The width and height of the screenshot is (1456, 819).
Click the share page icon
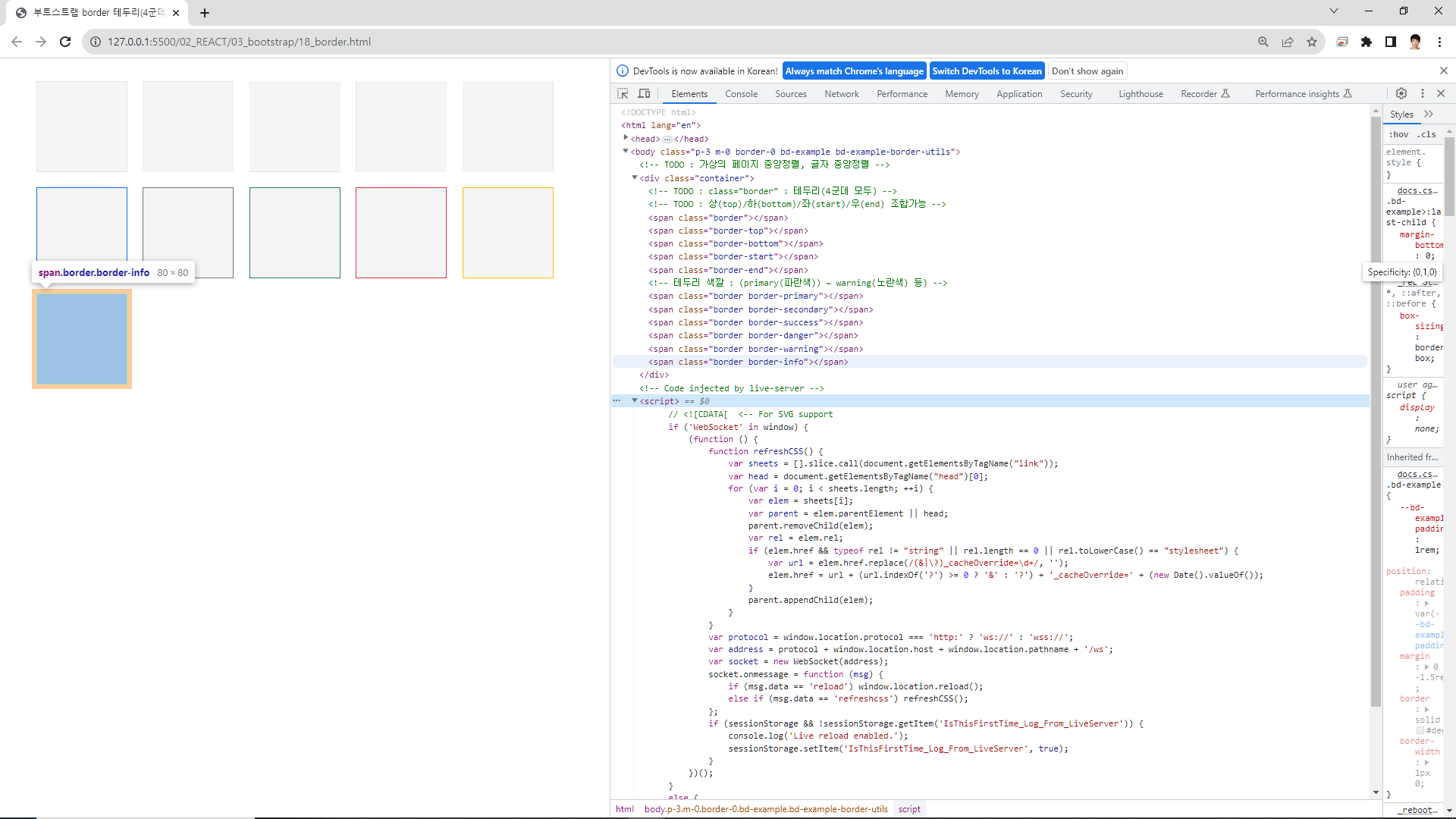(1288, 42)
